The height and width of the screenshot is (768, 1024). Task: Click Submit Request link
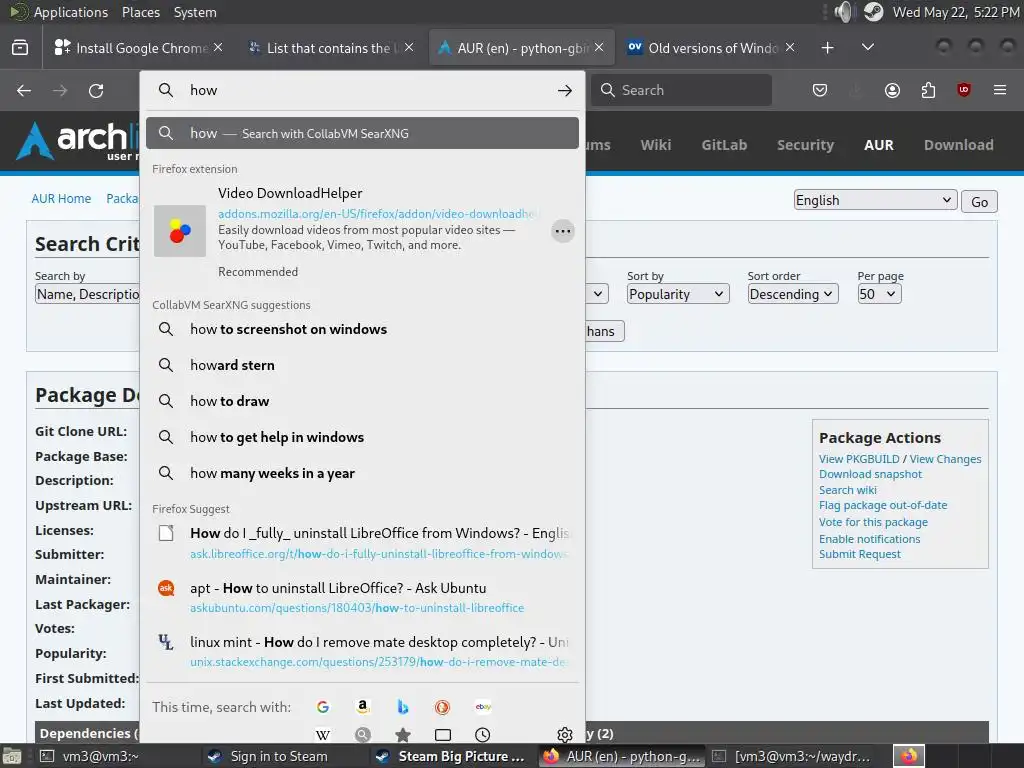coord(859,554)
